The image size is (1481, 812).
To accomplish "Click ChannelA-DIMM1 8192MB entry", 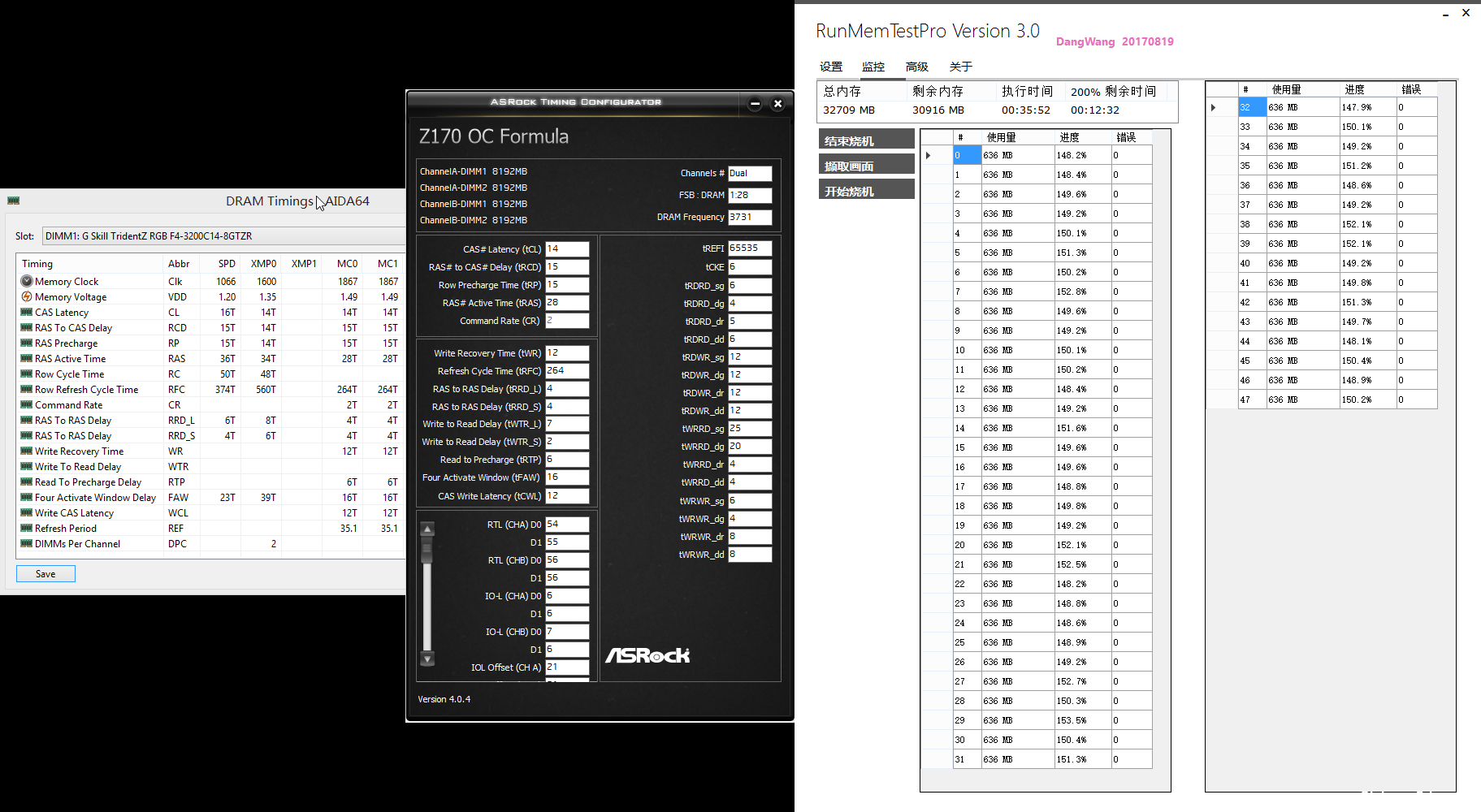I will click(x=474, y=171).
